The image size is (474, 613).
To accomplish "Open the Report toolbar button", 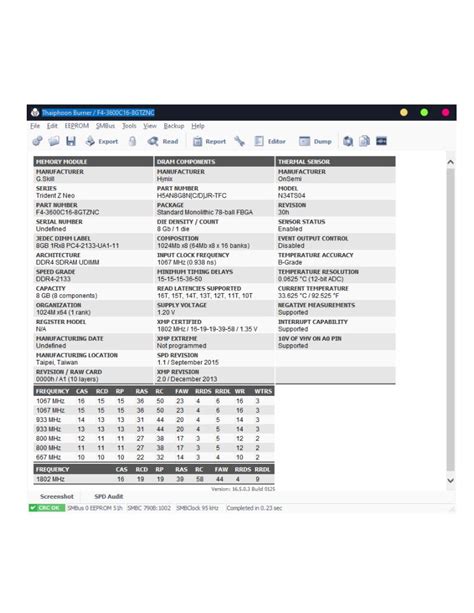I will [209, 141].
